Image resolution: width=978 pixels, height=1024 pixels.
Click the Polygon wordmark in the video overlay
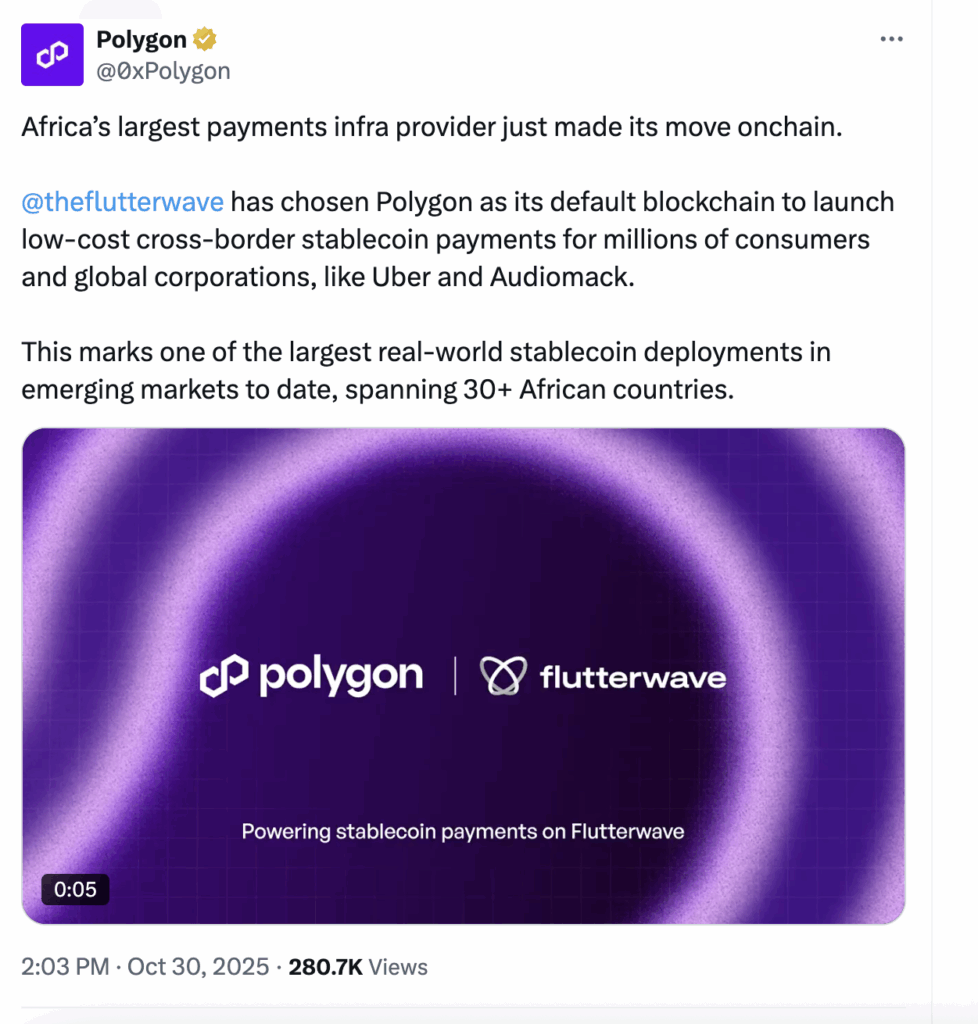coord(340,676)
